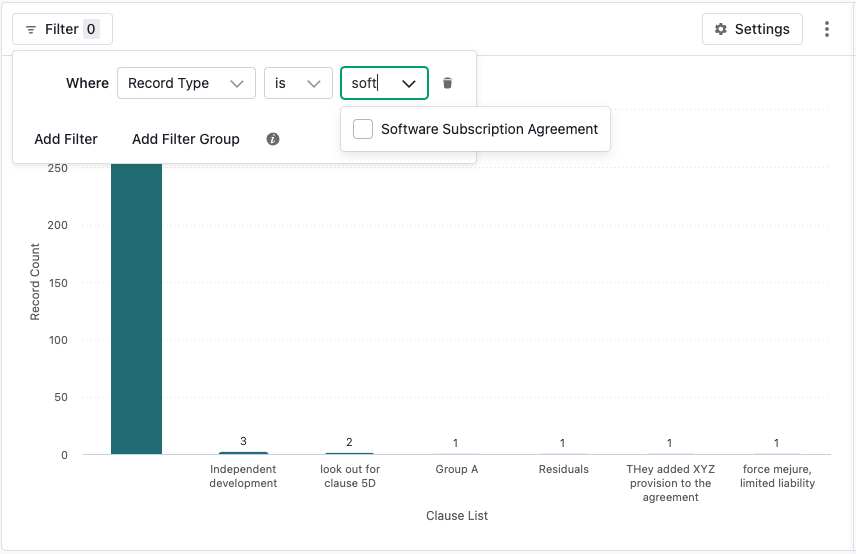Click the 'look out for clause 5D' label
Screen dimensions: 856x554
pos(350,476)
